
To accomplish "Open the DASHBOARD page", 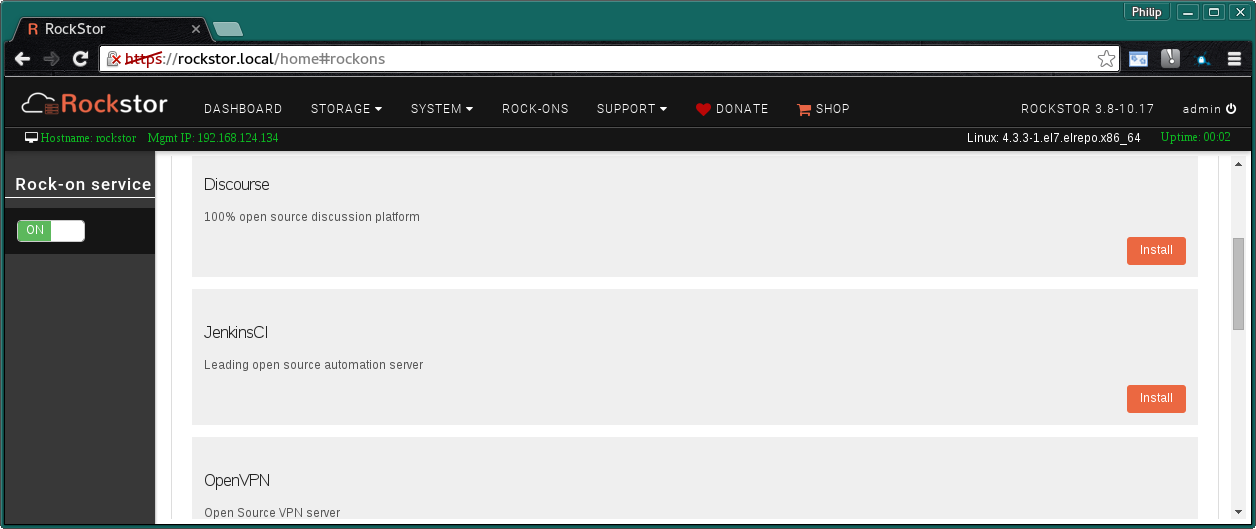I will point(243,109).
